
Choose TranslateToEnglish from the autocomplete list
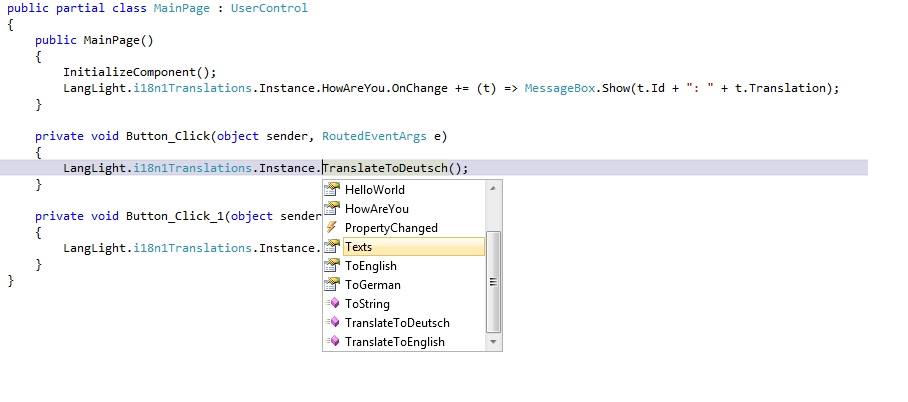(395, 342)
